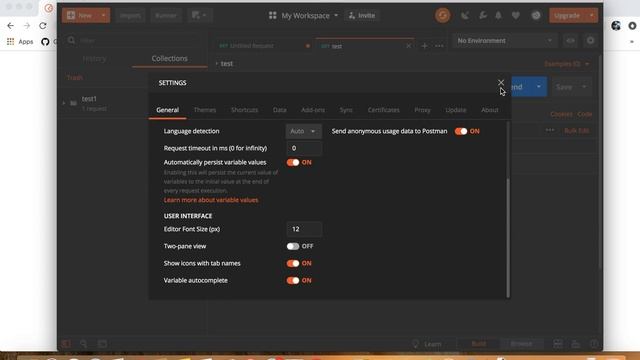Add a new request tab with plus
Image resolution: width=640 pixels, height=360 pixels.
click(424, 46)
